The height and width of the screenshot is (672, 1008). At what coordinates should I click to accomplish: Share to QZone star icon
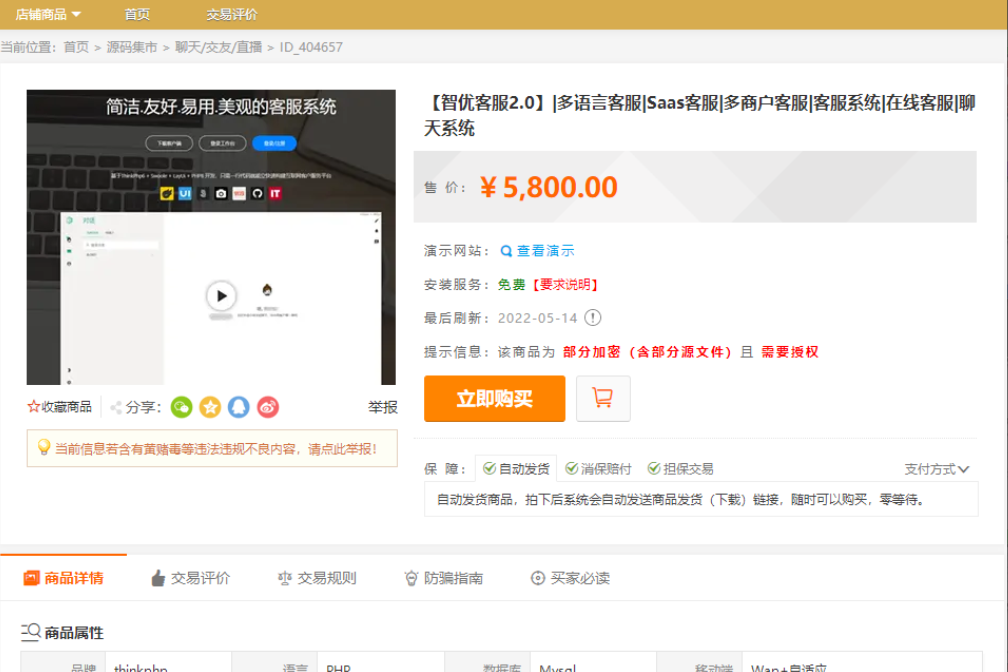click(x=210, y=407)
